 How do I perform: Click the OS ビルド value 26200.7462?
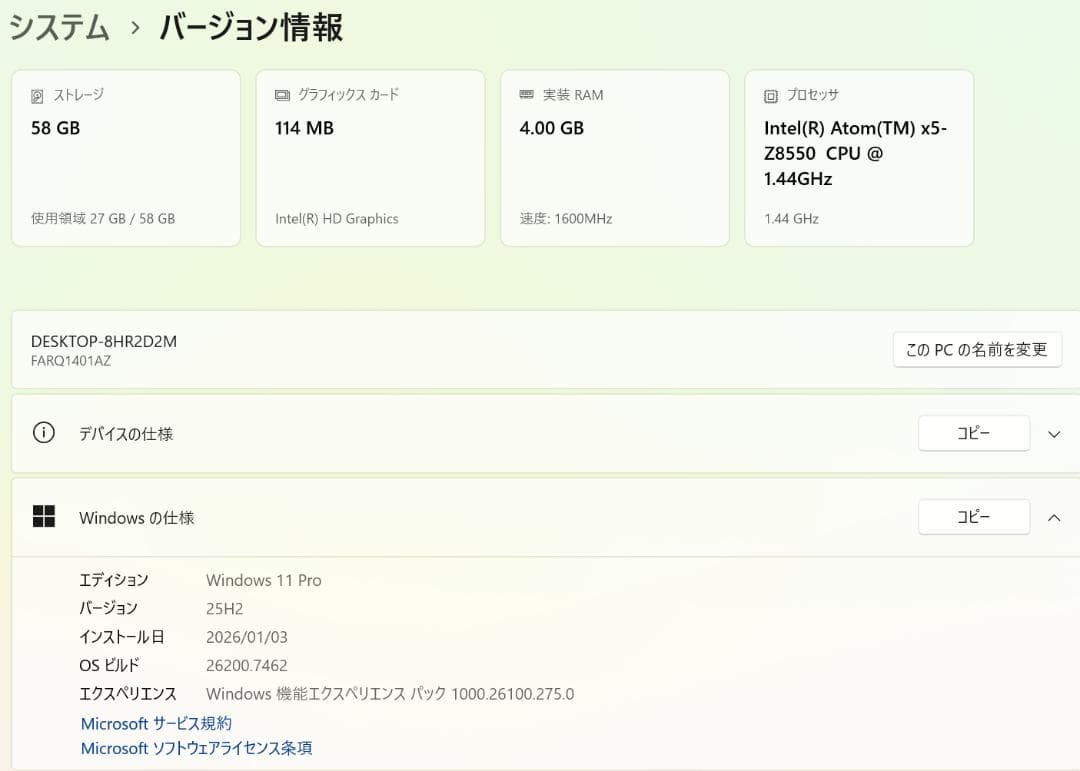coord(247,665)
